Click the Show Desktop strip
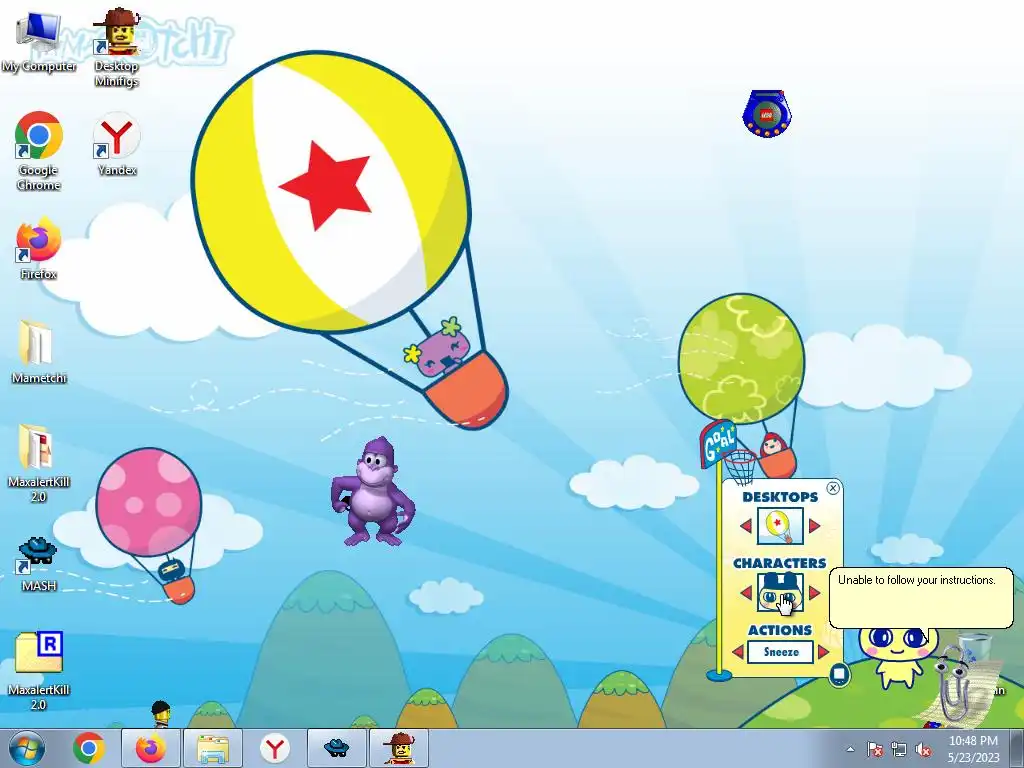This screenshot has width=1024, height=768. (1018, 748)
